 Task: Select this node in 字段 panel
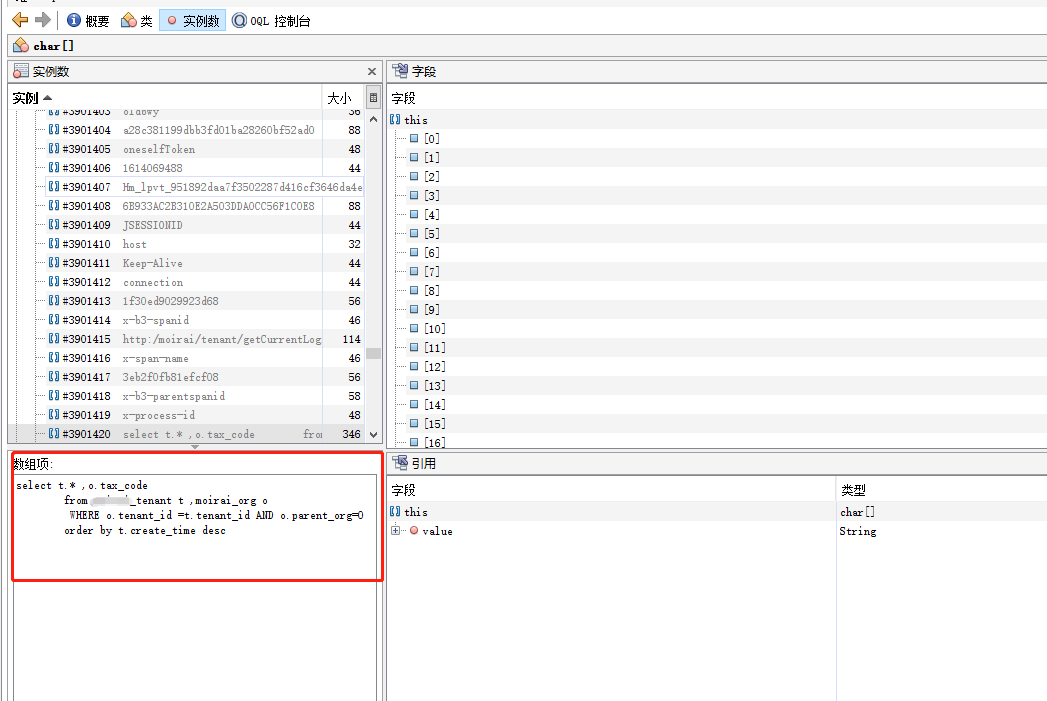pos(415,120)
